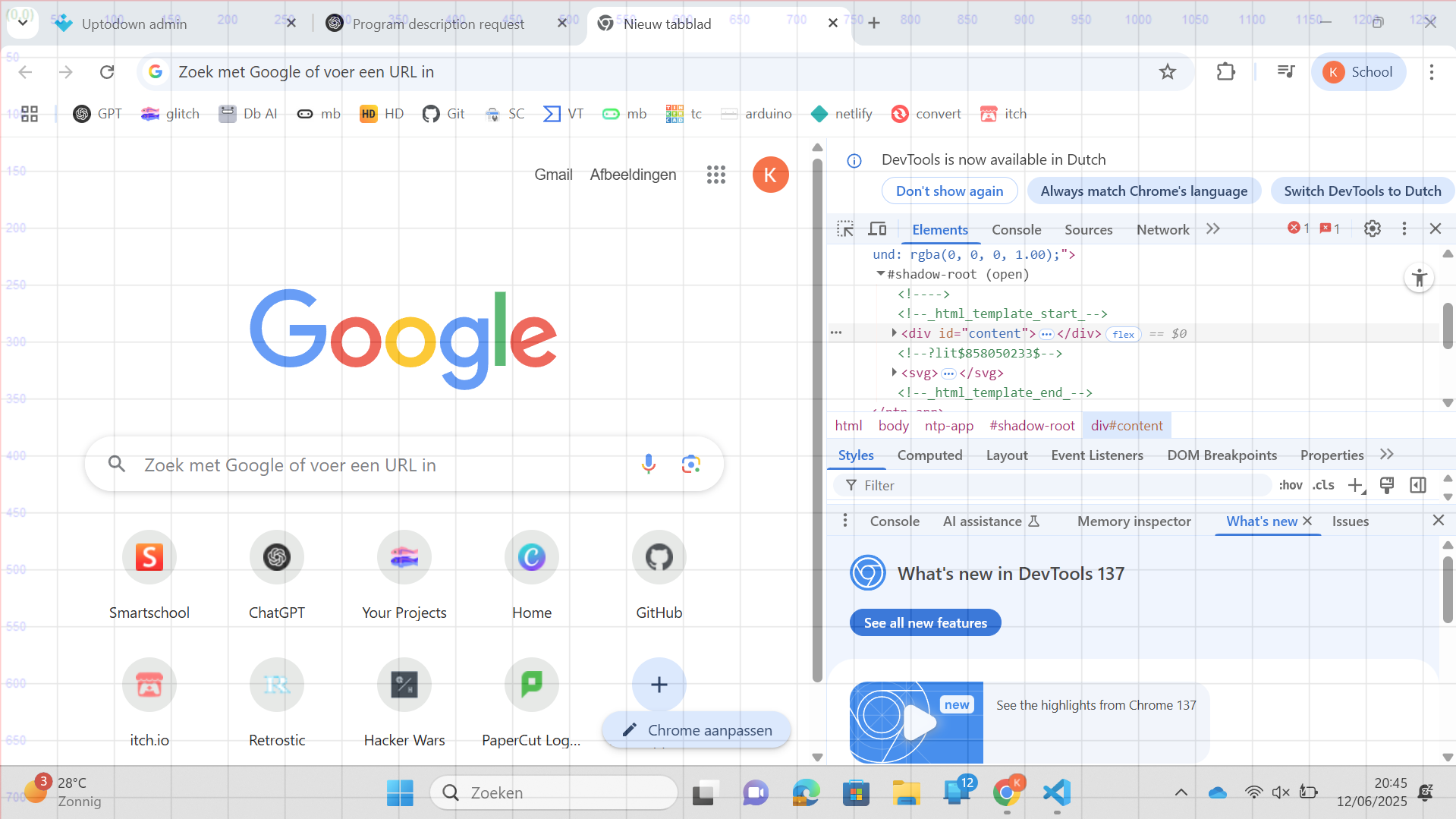This screenshot has height=819, width=1456.
Task: Click the bookmark star in address bar
Action: click(1168, 72)
